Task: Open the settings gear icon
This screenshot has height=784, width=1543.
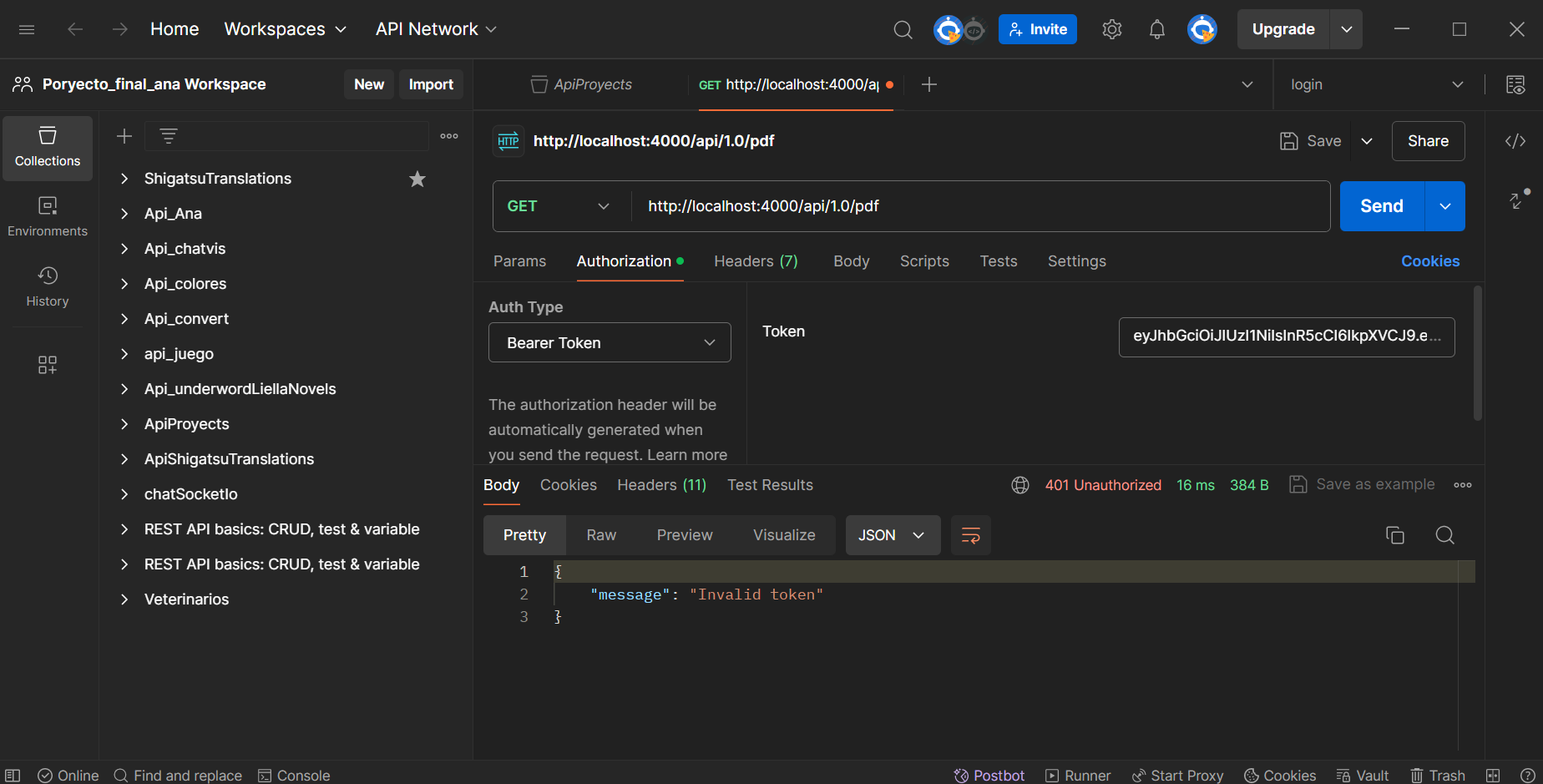Action: 1112,30
